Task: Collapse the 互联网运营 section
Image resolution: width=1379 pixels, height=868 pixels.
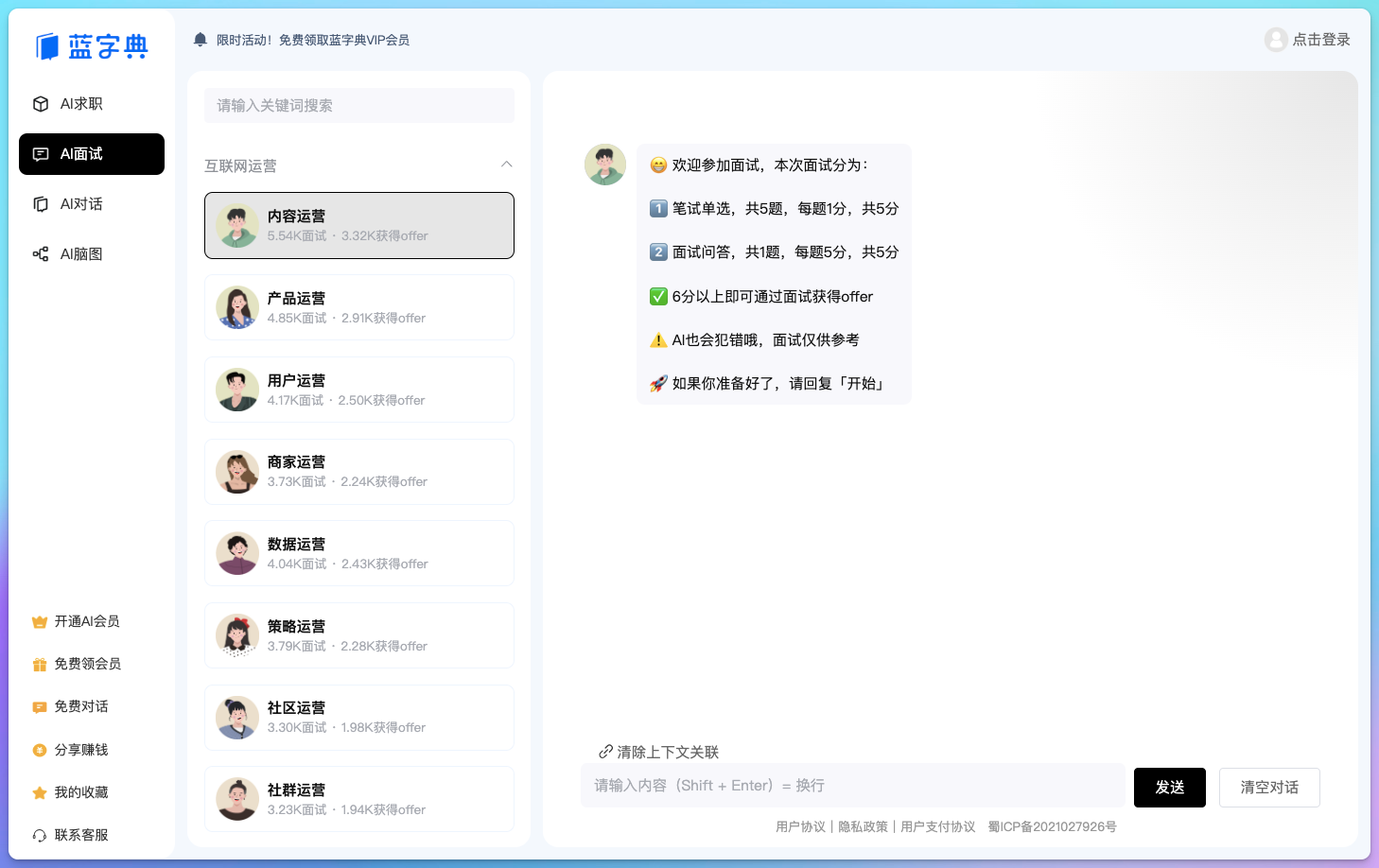Action: [507, 165]
